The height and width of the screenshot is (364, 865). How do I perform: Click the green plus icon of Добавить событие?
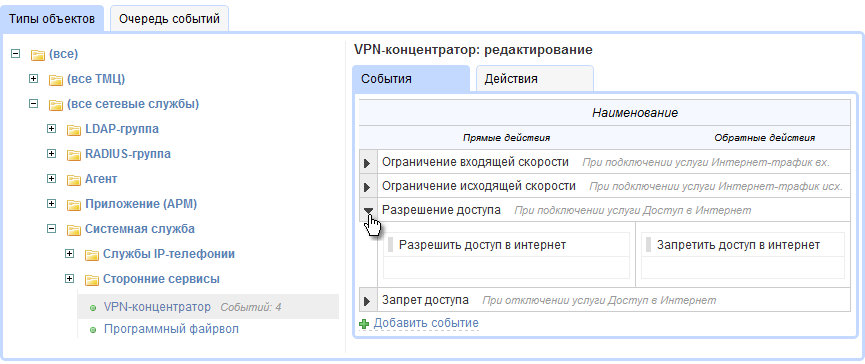(364, 324)
